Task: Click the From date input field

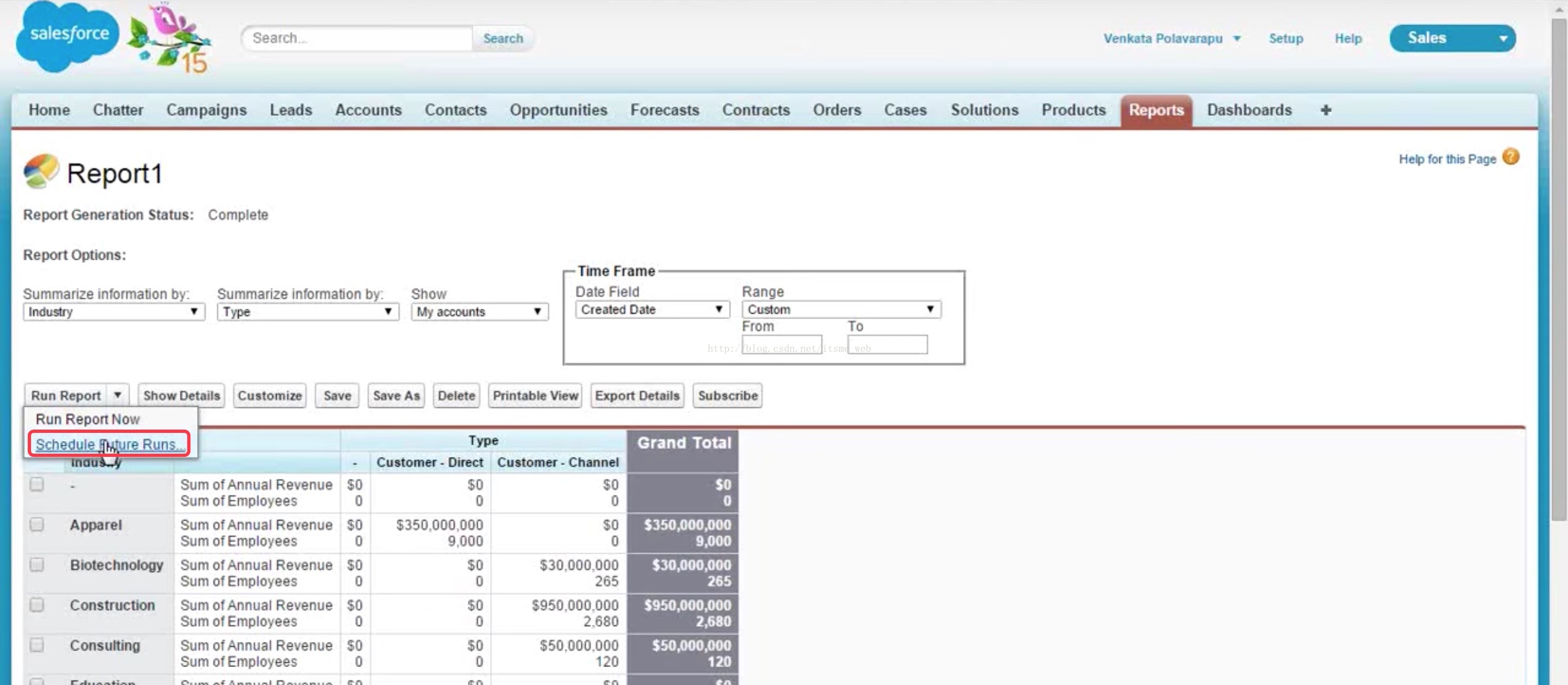Action: [x=782, y=345]
